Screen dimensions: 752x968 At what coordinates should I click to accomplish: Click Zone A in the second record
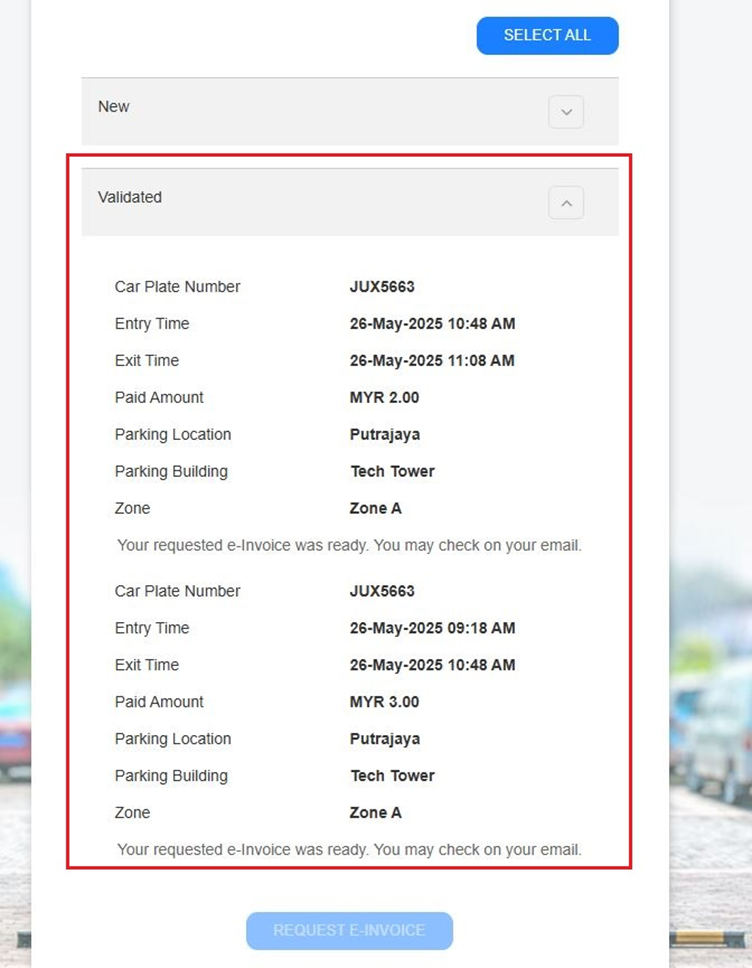(375, 813)
